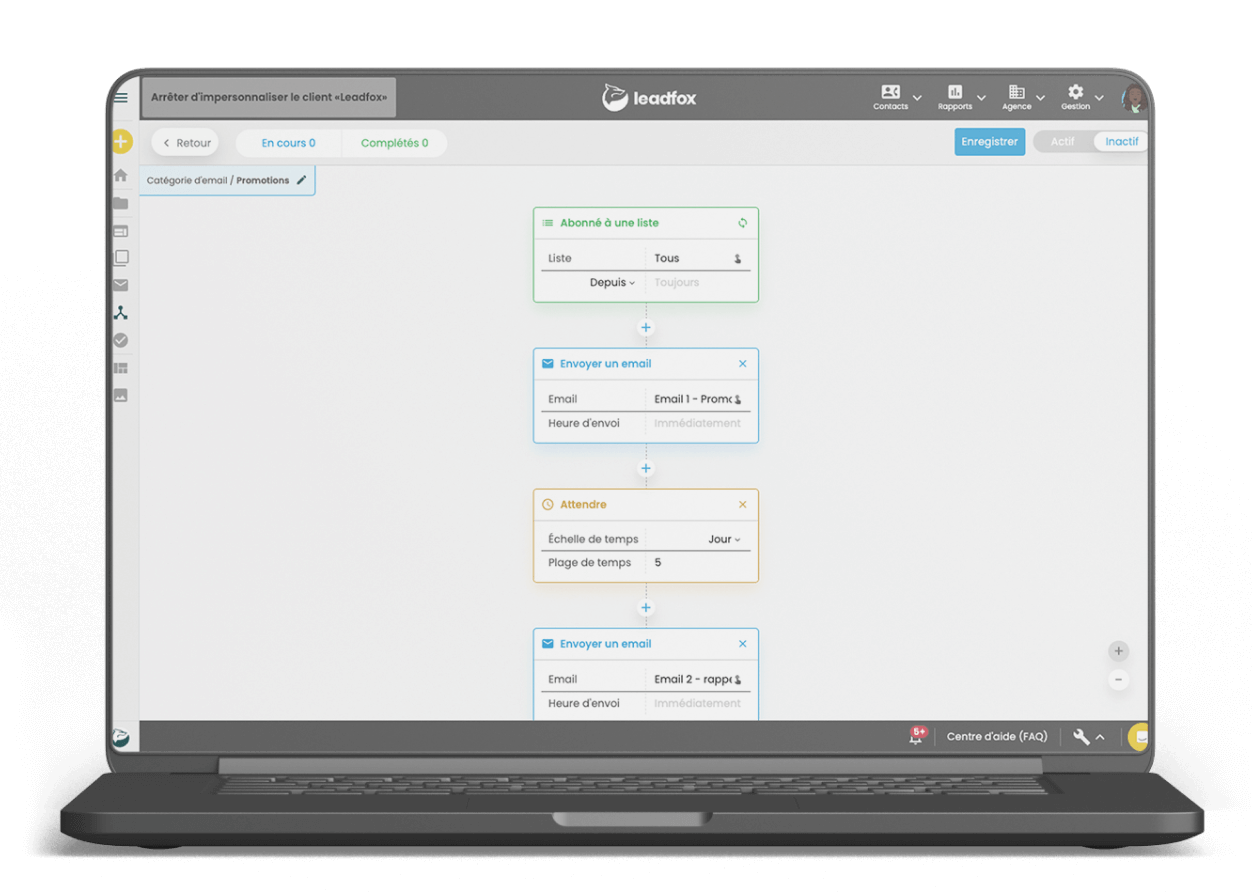The width and height of the screenshot is (1252, 892).
Task: Open the Depuis dropdown
Action: tap(612, 283)
